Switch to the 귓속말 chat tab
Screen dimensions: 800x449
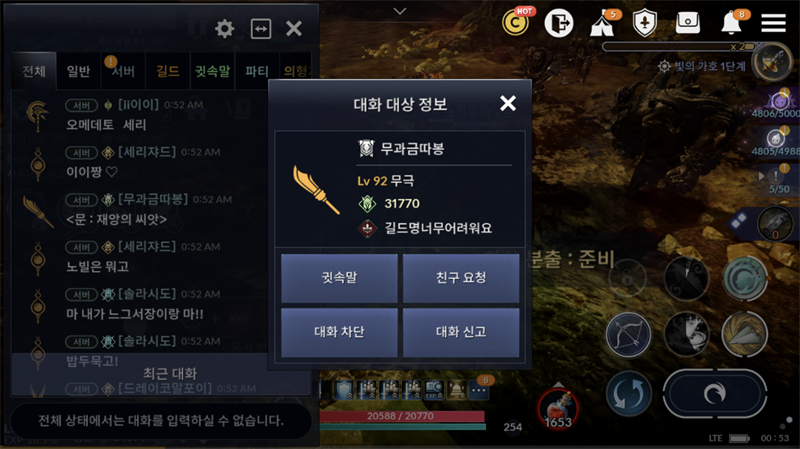tap(212, 71)
